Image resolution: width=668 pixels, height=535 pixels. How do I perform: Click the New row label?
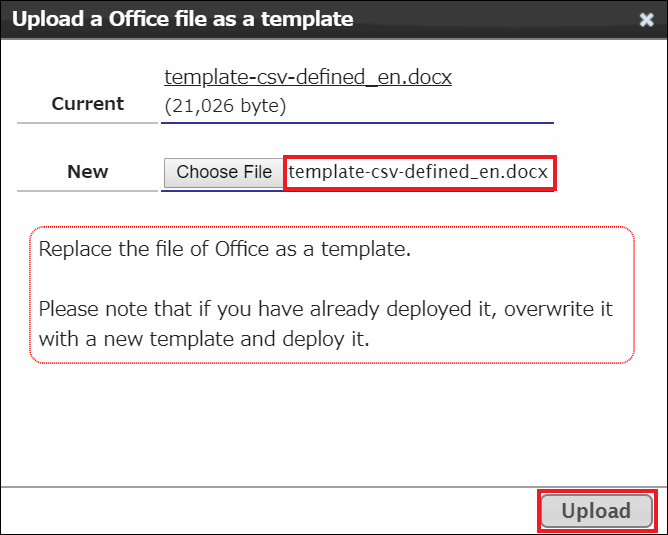[x=87, y=172]
